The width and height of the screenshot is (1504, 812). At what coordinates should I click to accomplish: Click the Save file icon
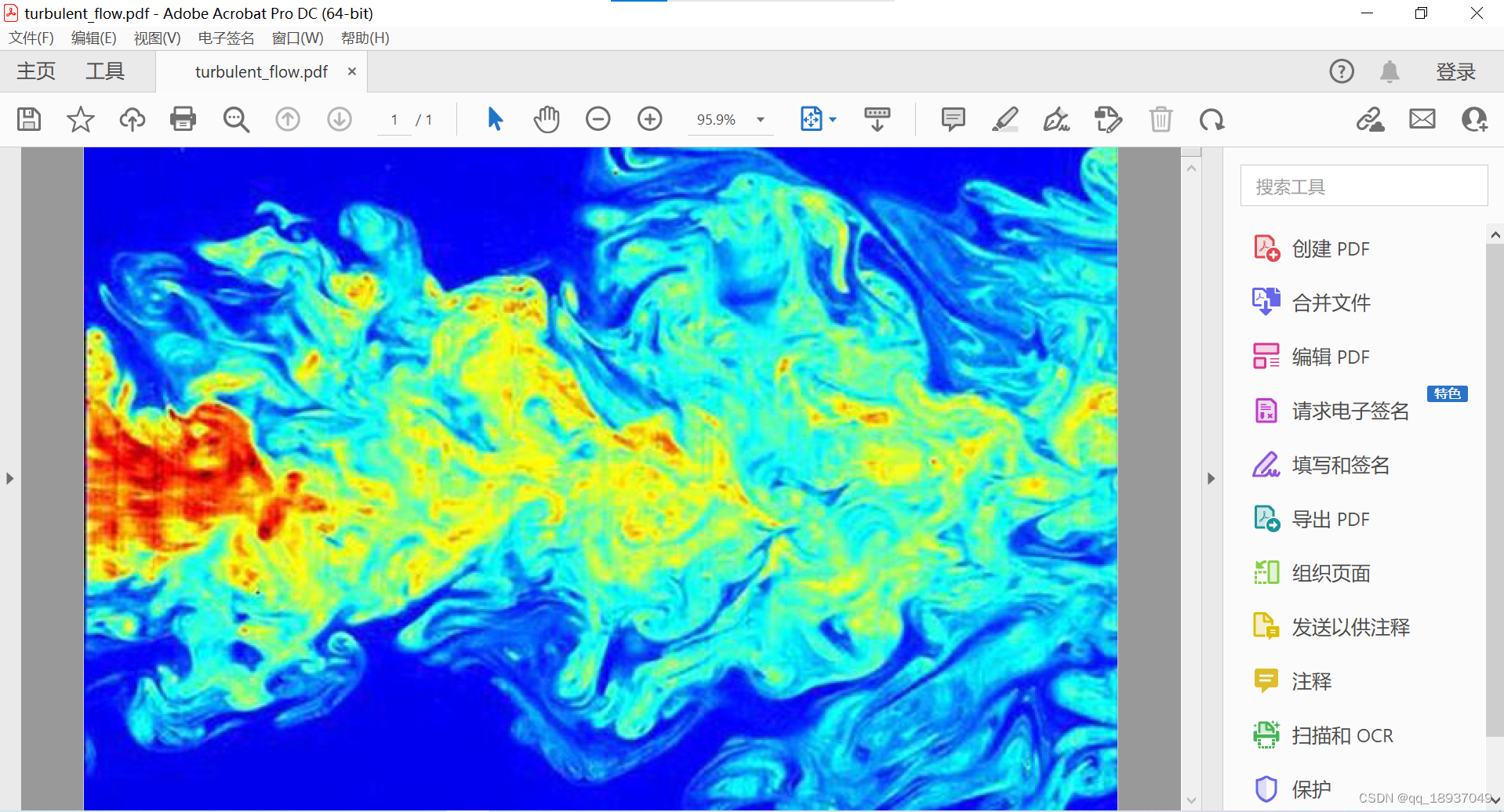[x=29, y=119]
